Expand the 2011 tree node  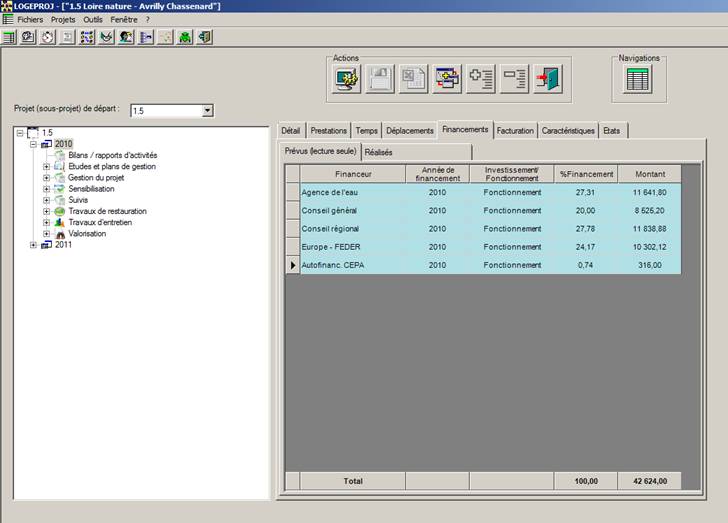[34, 245]
